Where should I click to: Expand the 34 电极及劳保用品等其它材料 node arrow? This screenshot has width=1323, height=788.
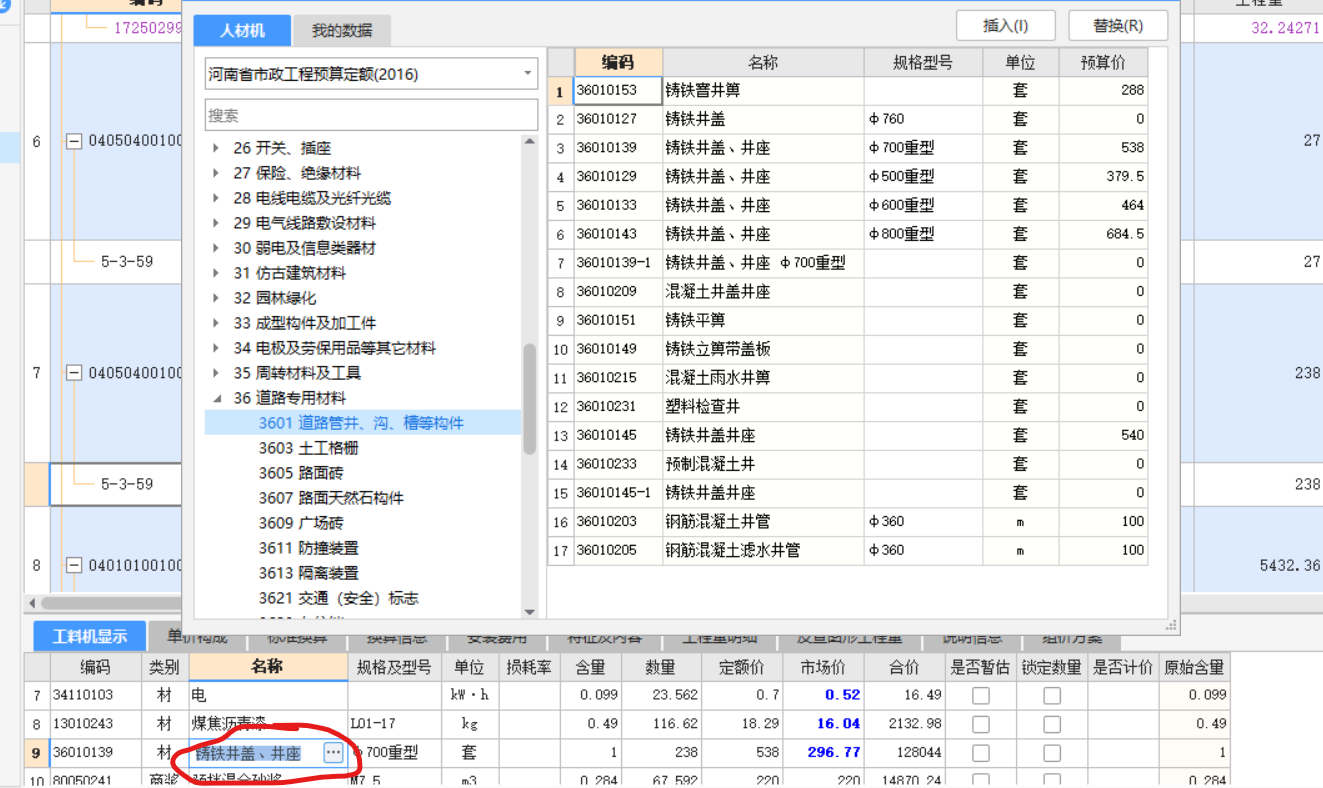click(216, 348)
